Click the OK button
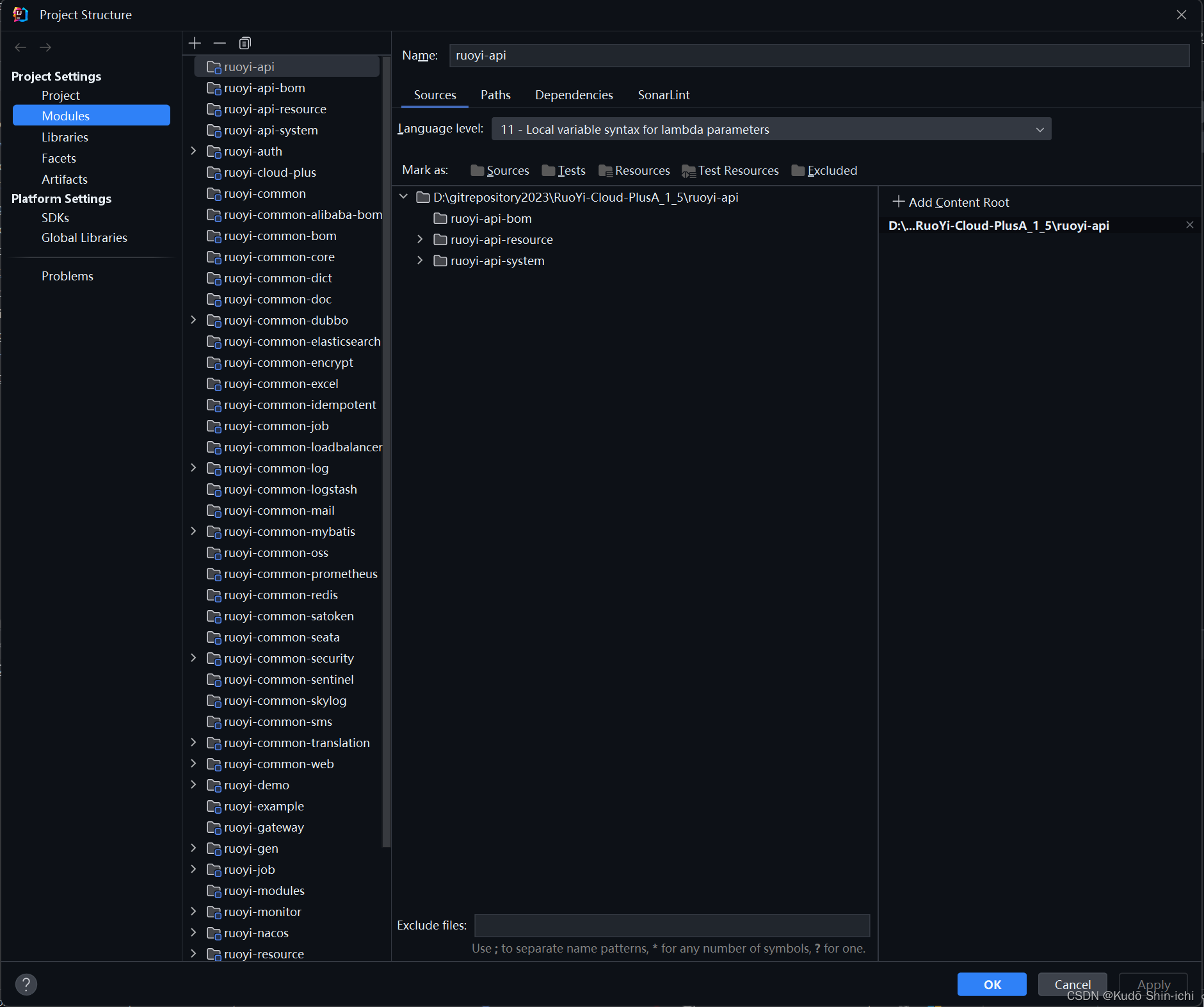 pos(991,984)
